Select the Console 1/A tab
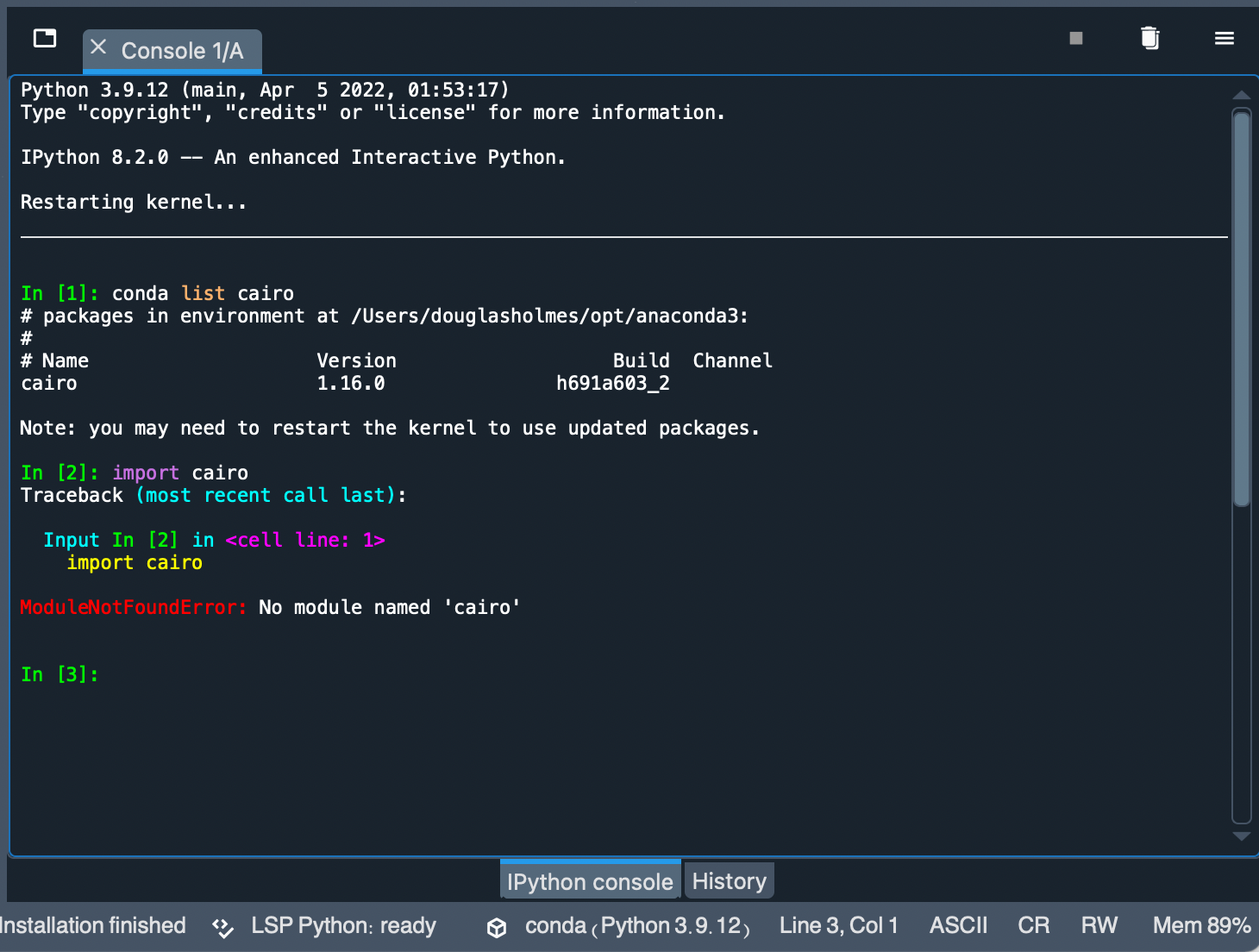1259x952 pixels. click(172, 51)
